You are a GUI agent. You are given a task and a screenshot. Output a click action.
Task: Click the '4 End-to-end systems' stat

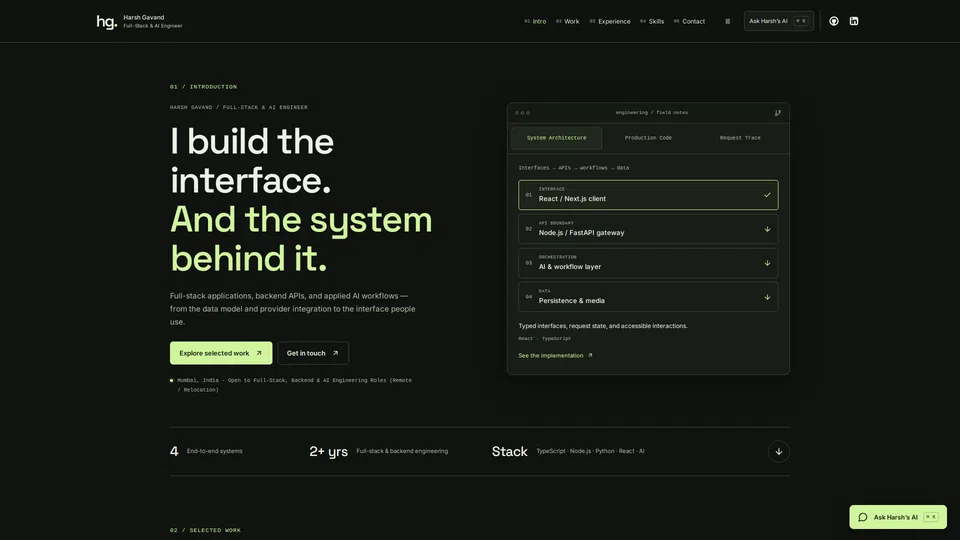(206, 451)
